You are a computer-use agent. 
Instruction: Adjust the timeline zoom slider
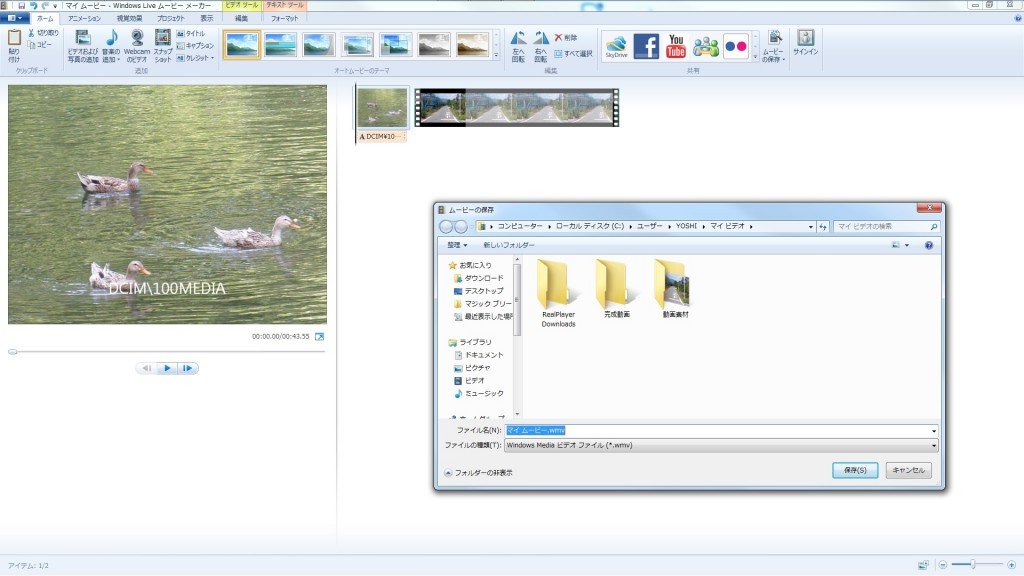(x=972, y=564)
